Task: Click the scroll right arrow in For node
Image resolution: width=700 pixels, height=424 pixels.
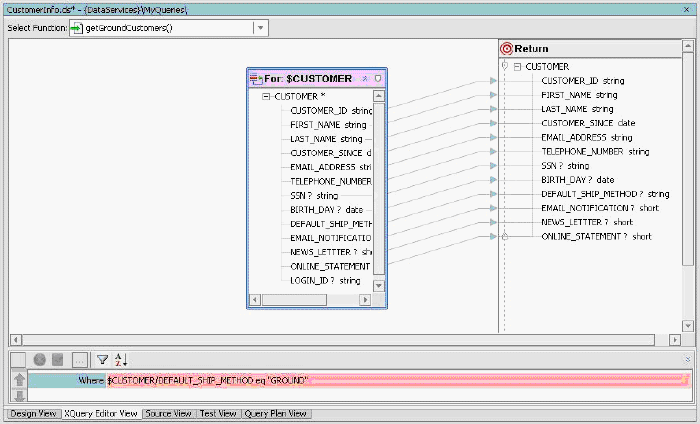Action: (365, 300)
